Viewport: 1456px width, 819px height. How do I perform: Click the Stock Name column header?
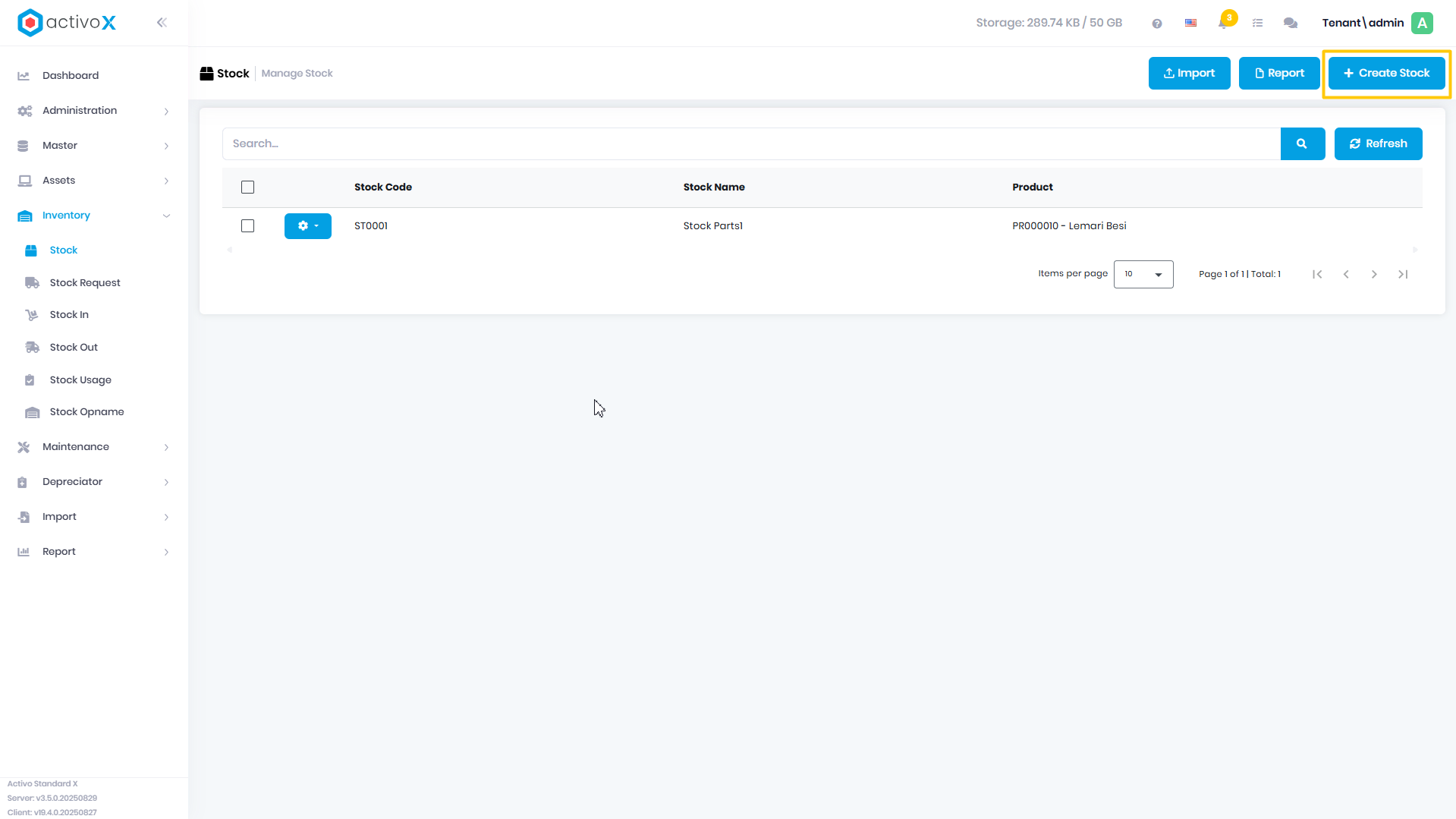pos(714,187)
